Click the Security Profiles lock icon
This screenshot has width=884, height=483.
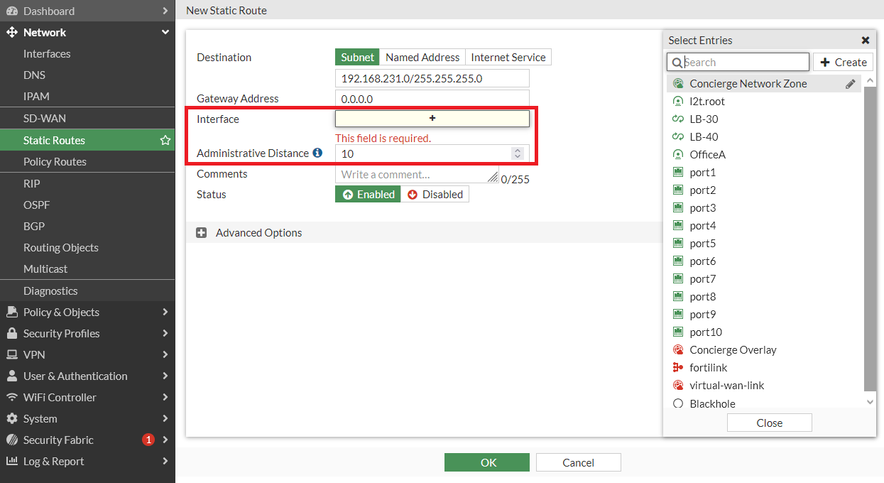[12, 333]
